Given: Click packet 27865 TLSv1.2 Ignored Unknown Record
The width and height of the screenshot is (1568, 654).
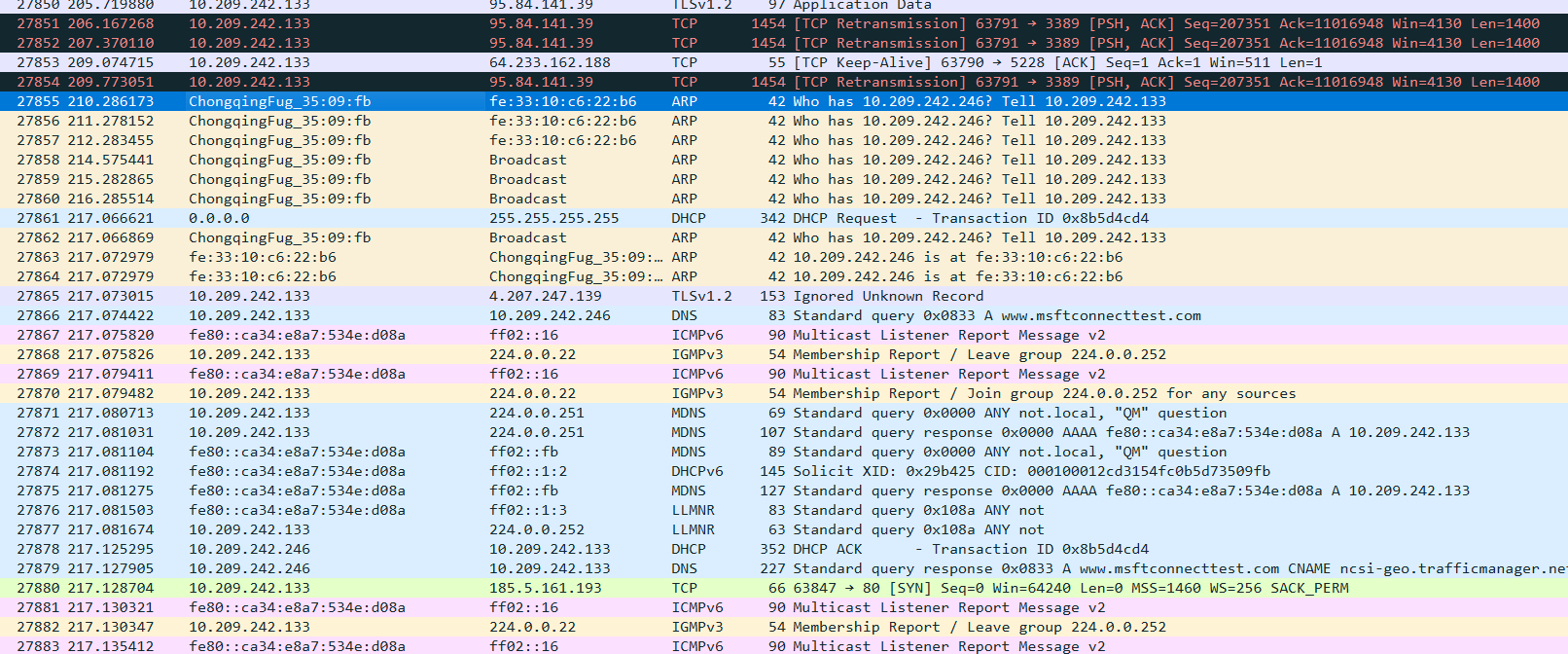Looking at the screenshot, I should [778, 296].
